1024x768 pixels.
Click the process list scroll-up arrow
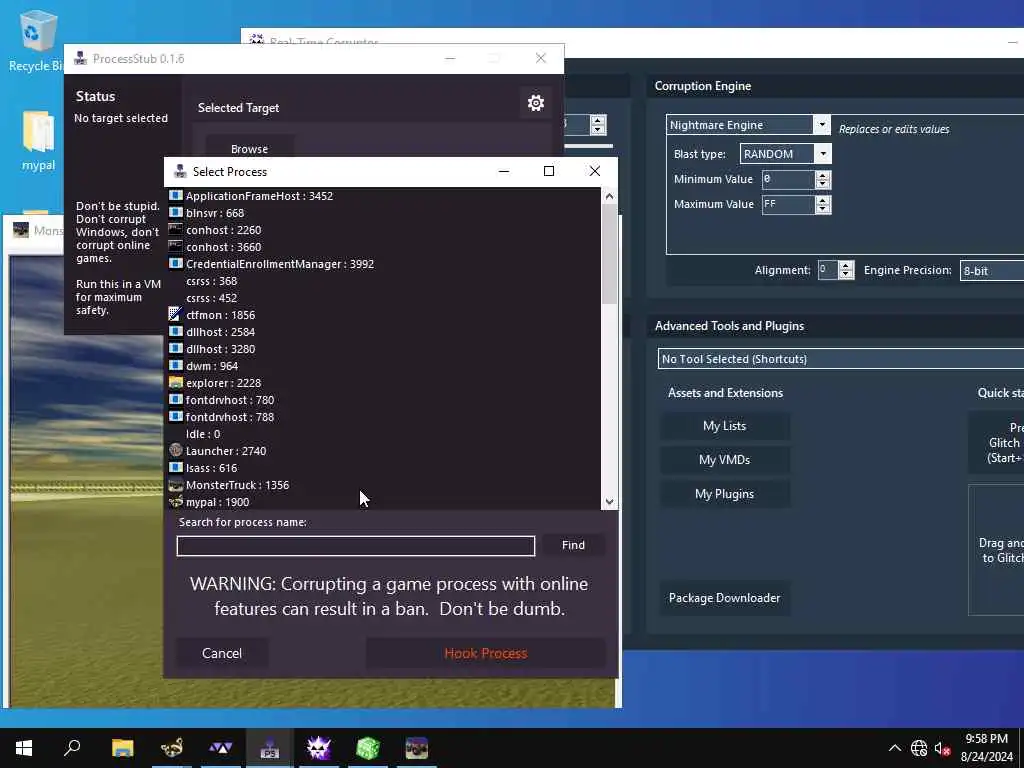click(x=609, y=196)
